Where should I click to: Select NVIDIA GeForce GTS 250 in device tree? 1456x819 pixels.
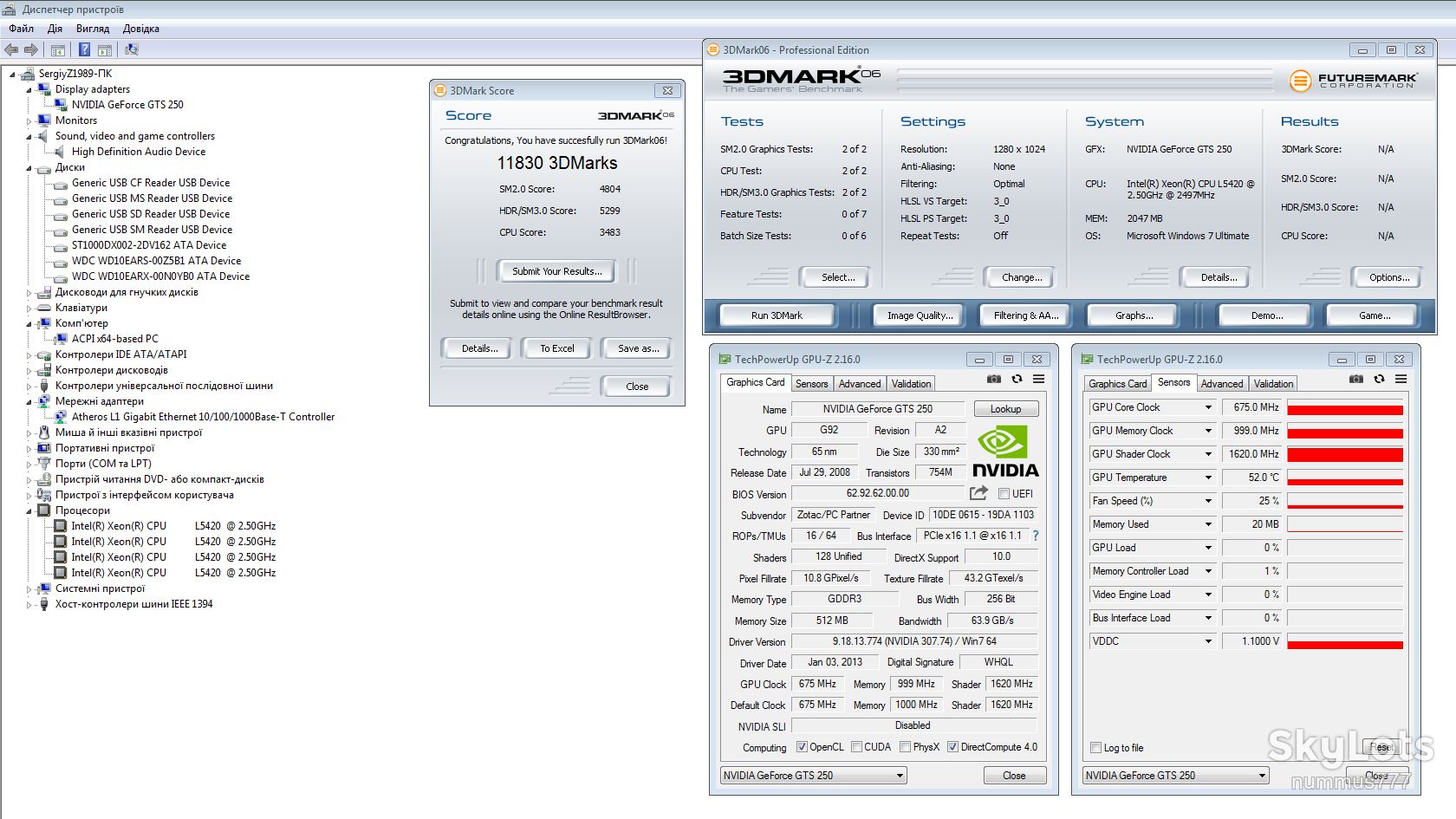[x=127, y=105]
